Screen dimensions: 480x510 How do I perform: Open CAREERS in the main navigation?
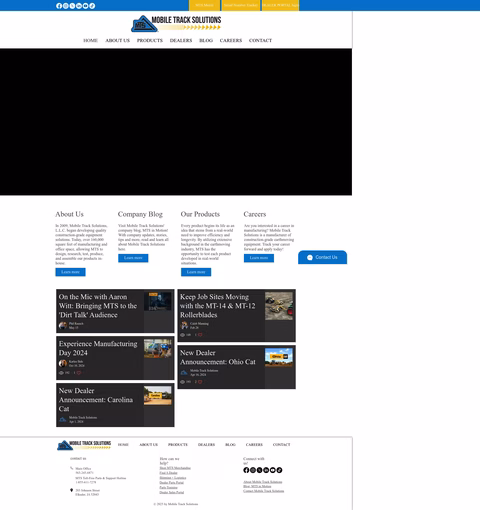pos(231,40)
